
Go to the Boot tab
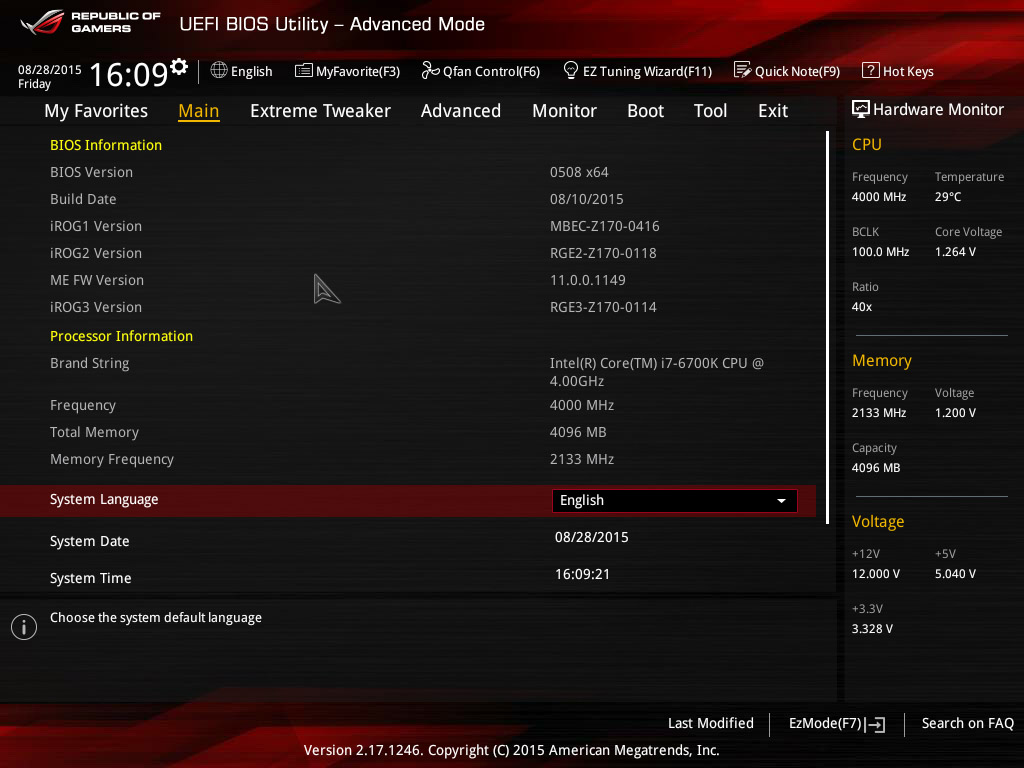(x=645, y=111)
